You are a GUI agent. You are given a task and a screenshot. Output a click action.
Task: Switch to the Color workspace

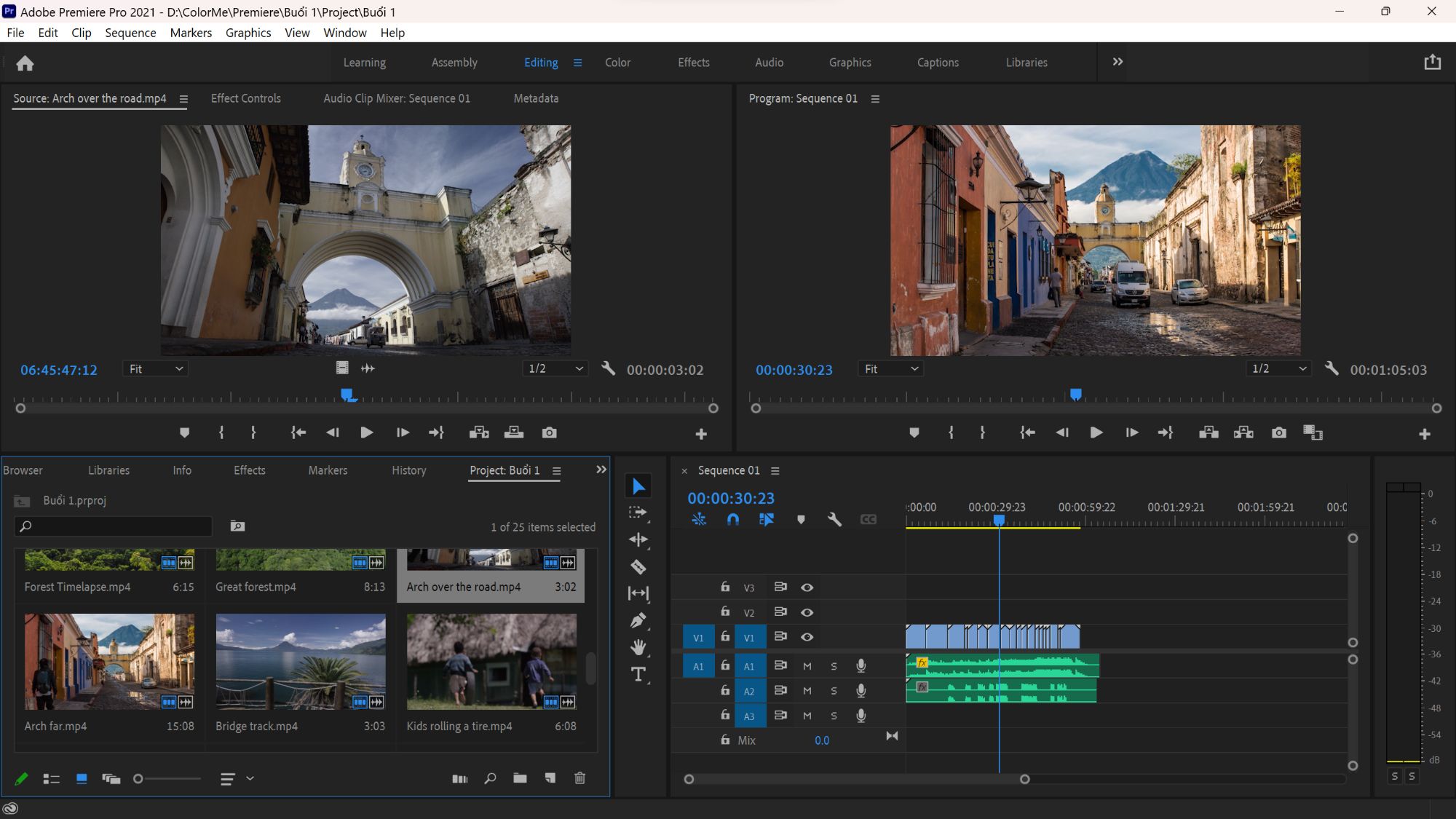[x=617, y=63]
